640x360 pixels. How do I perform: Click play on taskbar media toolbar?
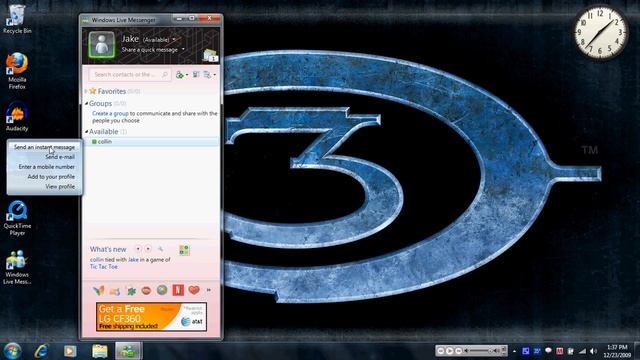(449, 351)
